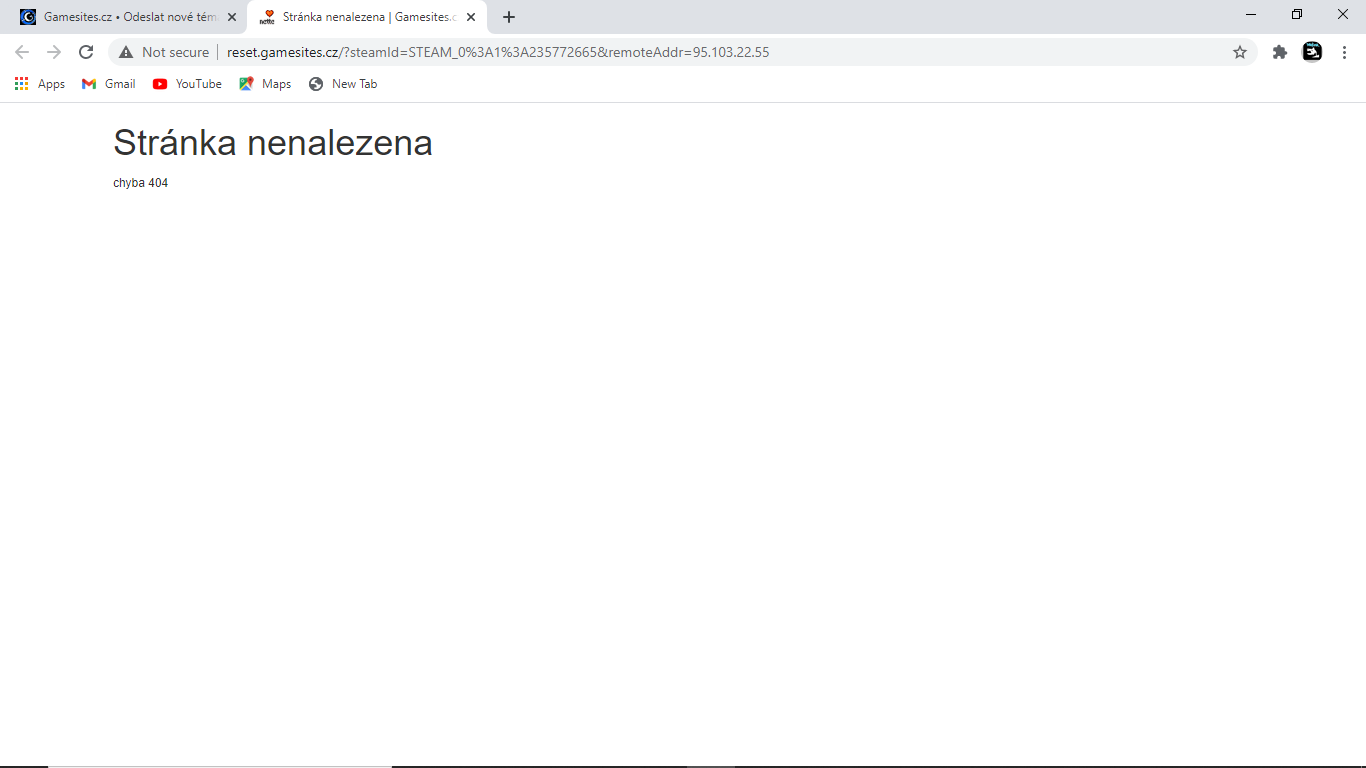1366x768 pixels.
Task: Bookmark this page with the star icon
Action: pos(1240,52)
